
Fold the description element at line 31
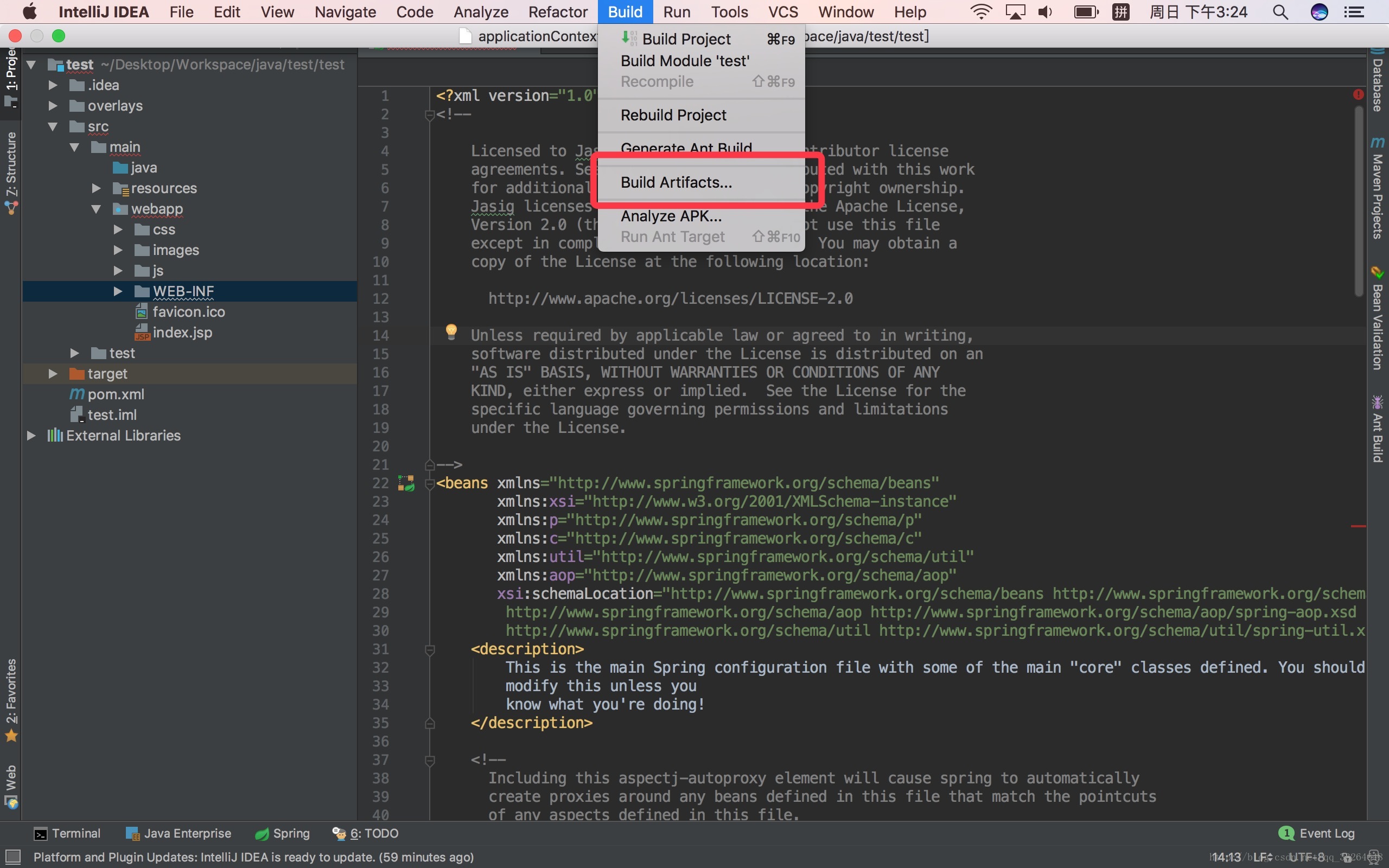click(429, 650)
